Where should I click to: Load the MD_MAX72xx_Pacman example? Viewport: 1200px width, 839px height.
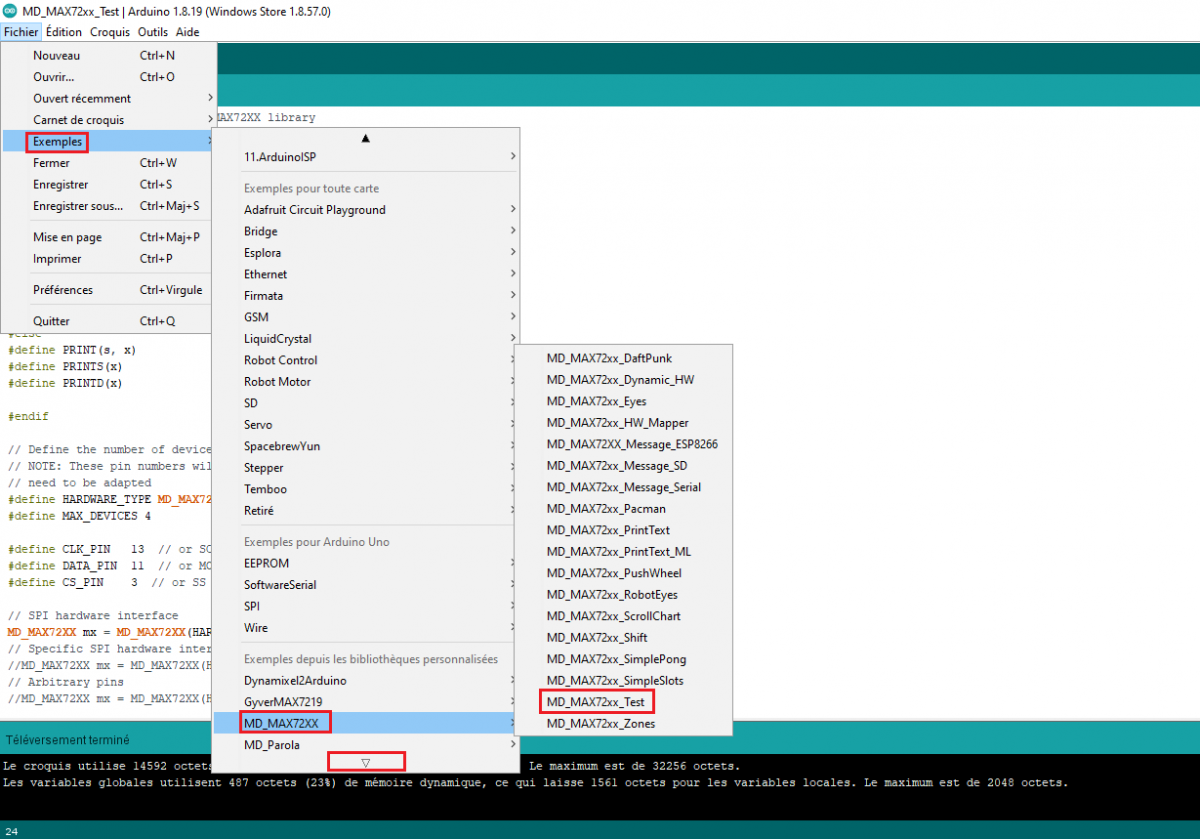[x=624, y=509]
